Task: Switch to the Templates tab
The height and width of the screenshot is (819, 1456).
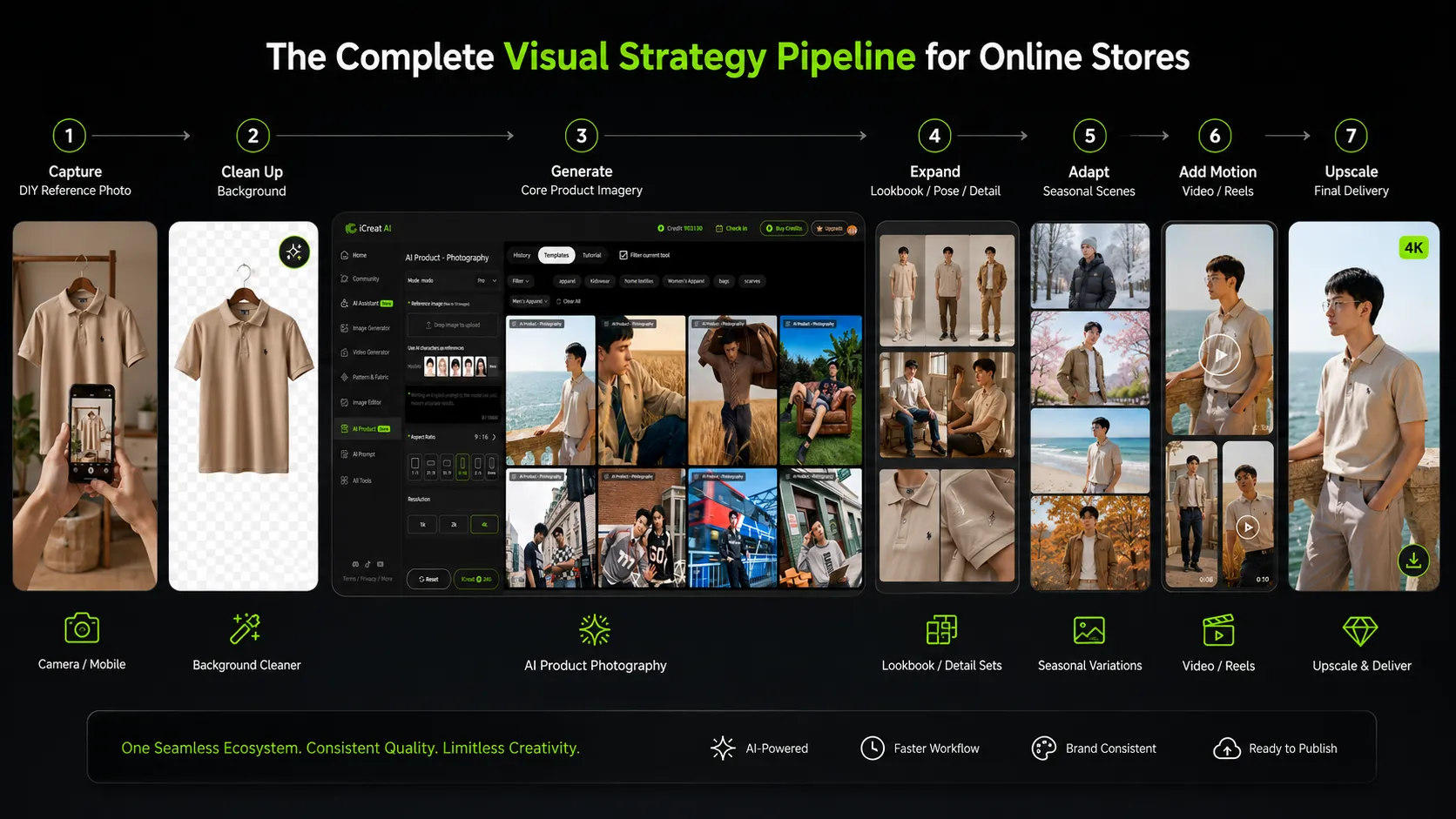Action: tap(556, 255)
